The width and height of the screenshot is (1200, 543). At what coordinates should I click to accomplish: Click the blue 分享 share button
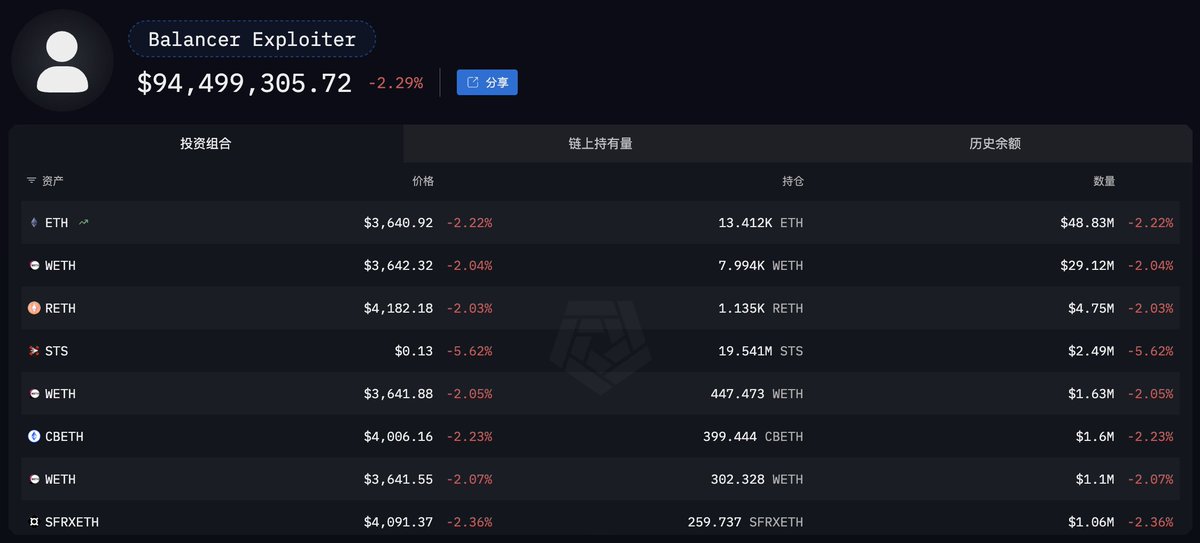pyautogui.click(x=487, y=83)
